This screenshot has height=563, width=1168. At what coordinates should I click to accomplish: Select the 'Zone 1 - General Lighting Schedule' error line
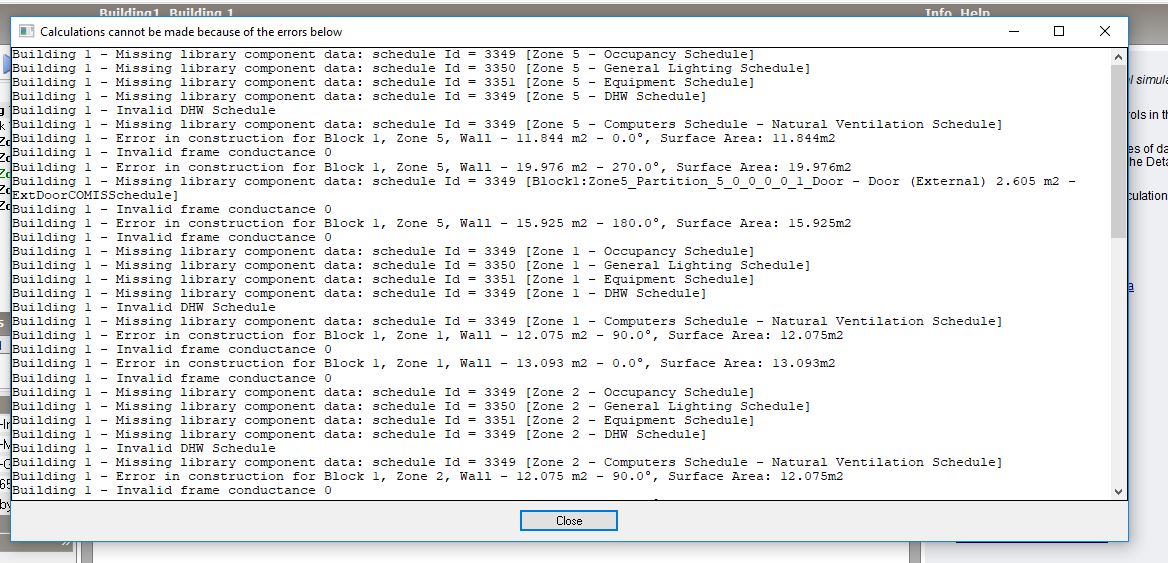tap(411, 266)
